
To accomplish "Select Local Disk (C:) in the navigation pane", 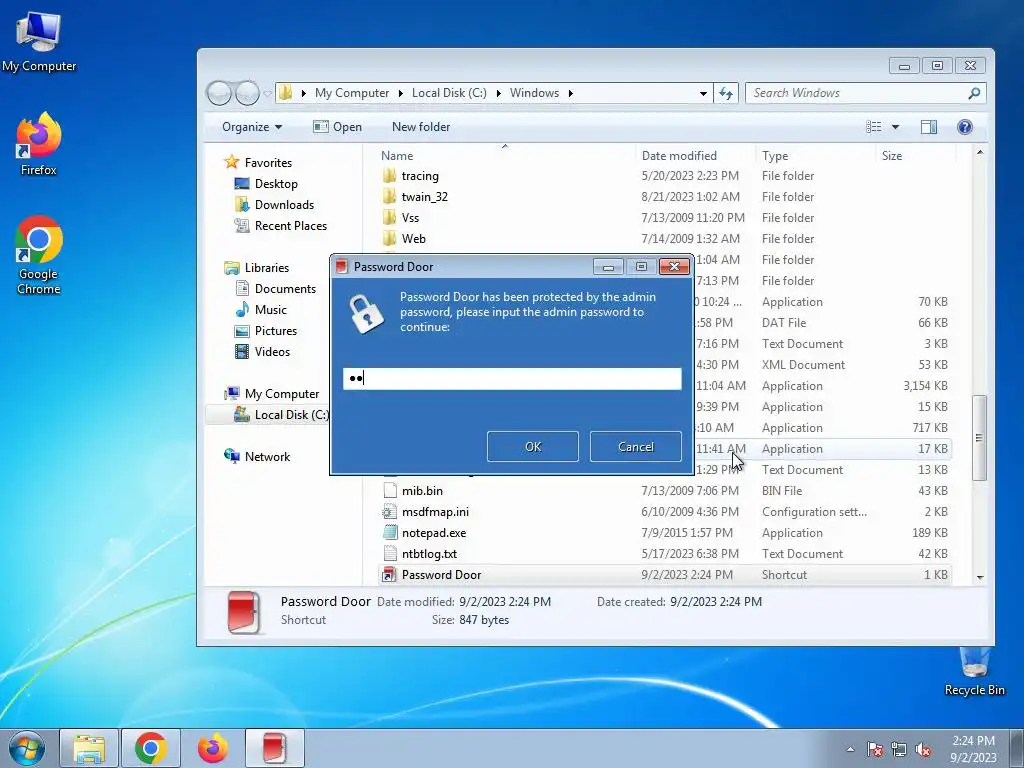I will [281, 415].
